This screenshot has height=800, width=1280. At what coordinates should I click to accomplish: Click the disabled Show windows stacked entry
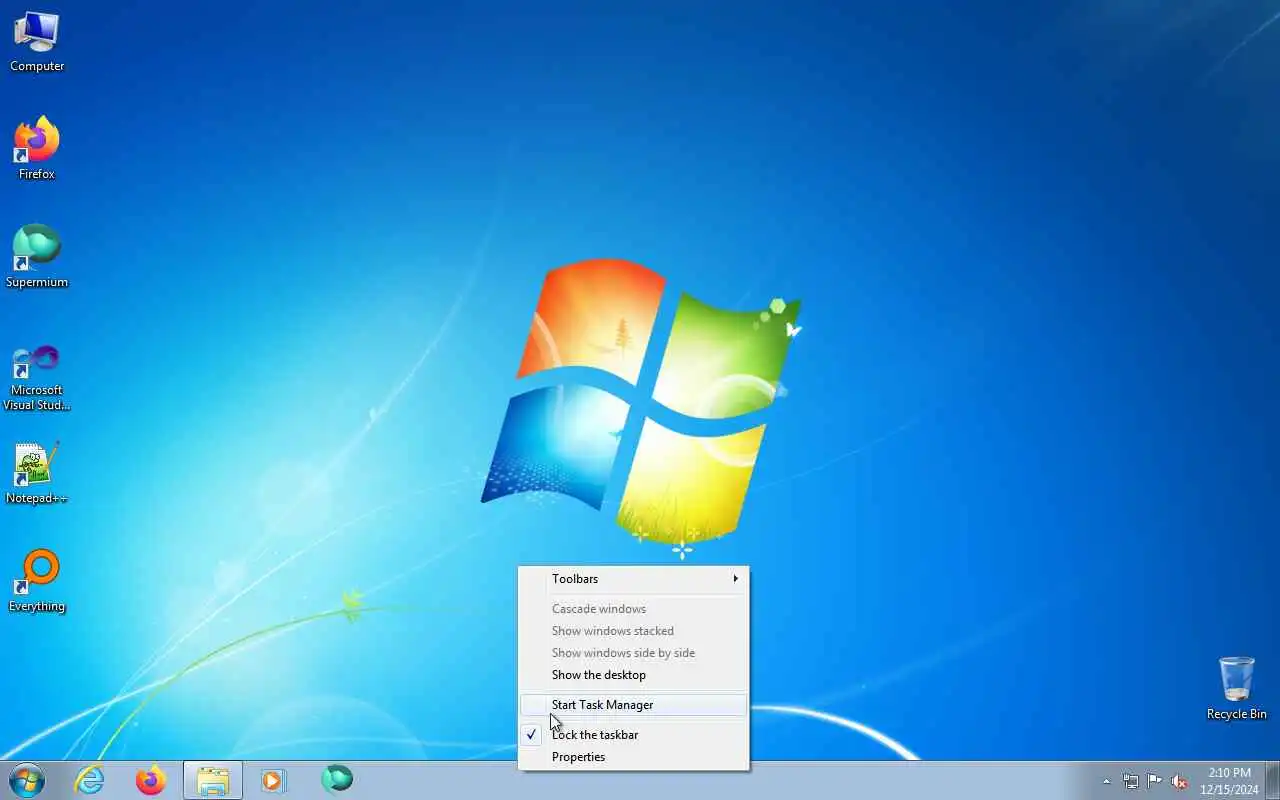pos(633,631)
